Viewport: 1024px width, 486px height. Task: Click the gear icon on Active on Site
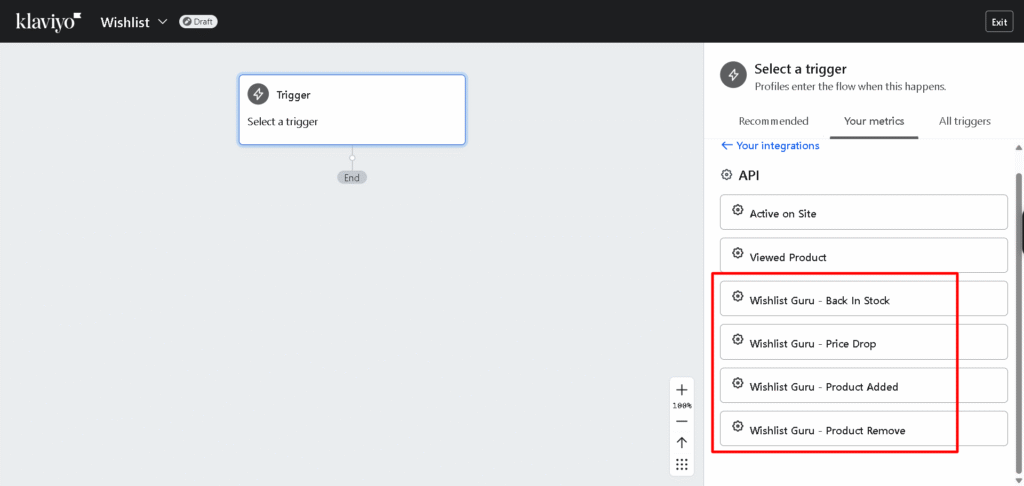tap(738, 210)
